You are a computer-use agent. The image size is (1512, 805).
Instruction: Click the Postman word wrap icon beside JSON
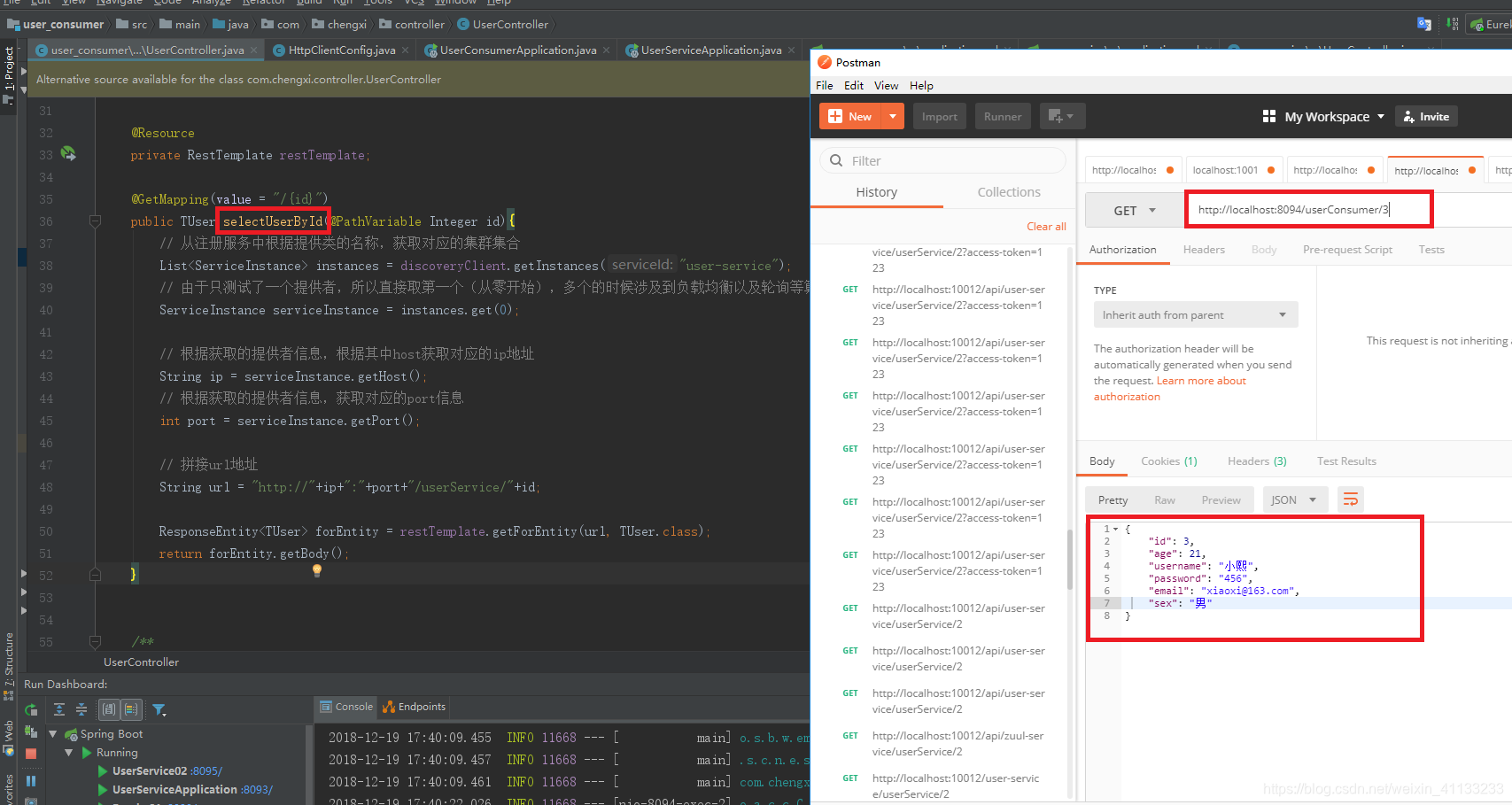click(x=1351, y=500)
